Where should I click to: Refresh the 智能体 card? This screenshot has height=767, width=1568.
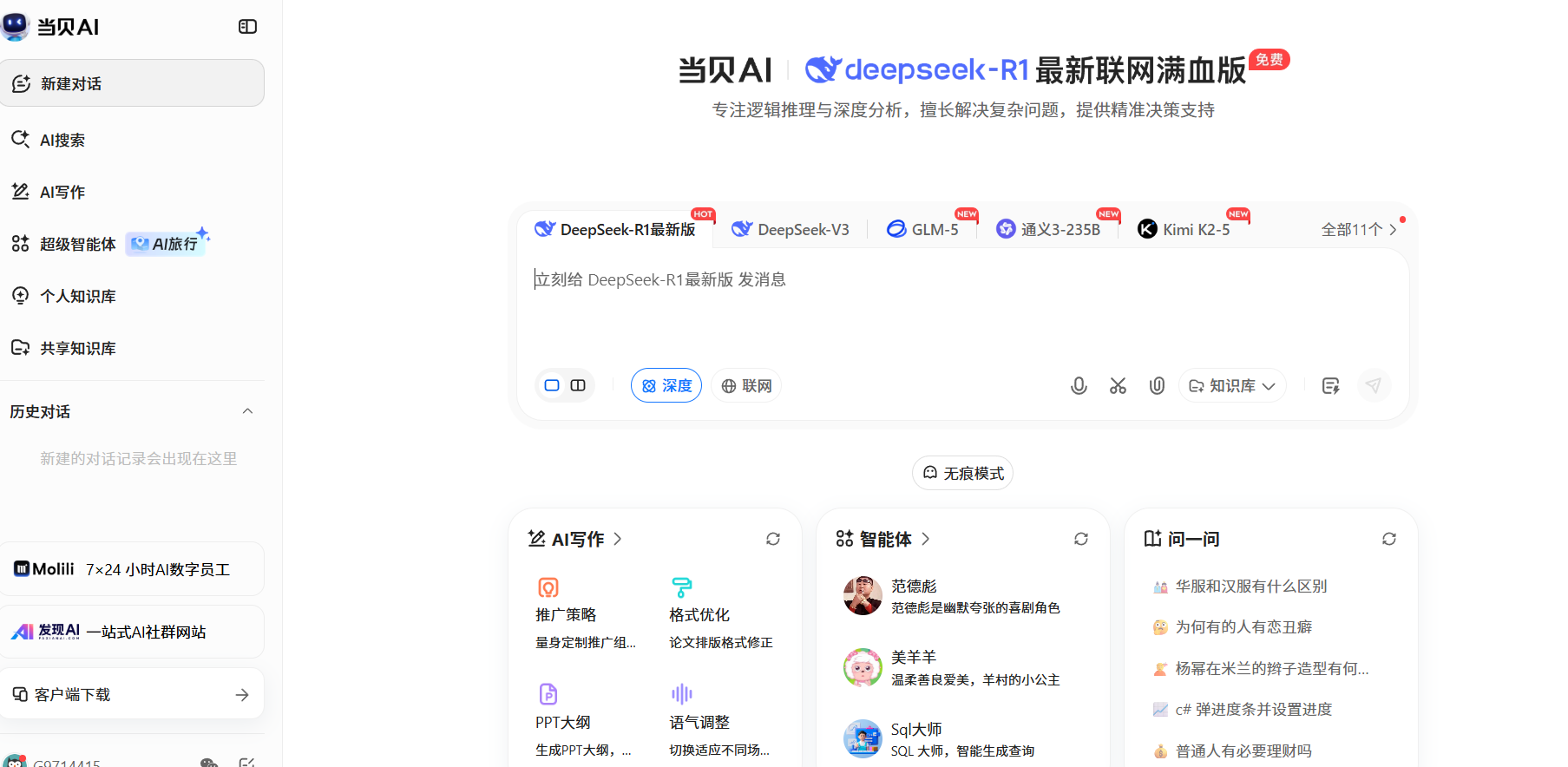(x=1081, y=539)
